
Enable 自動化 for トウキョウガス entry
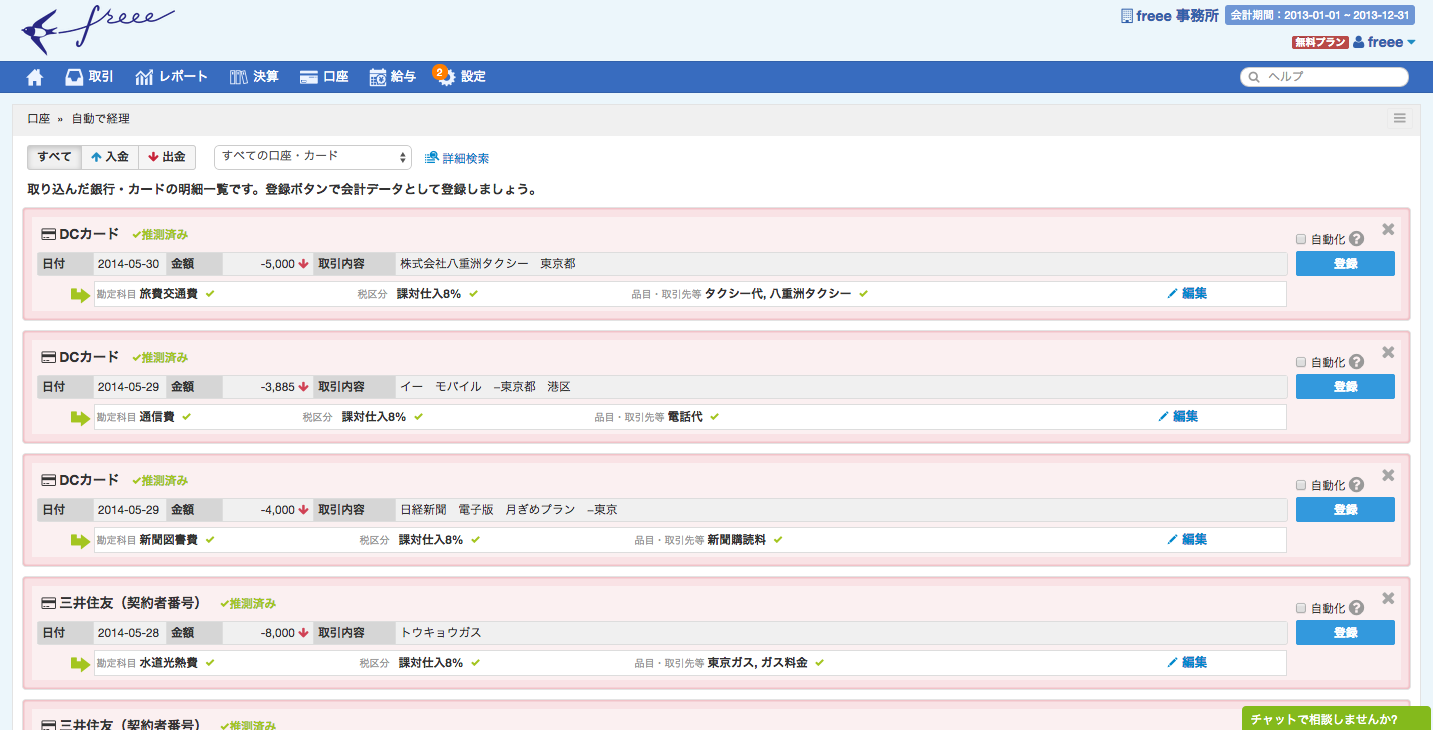1301,608
